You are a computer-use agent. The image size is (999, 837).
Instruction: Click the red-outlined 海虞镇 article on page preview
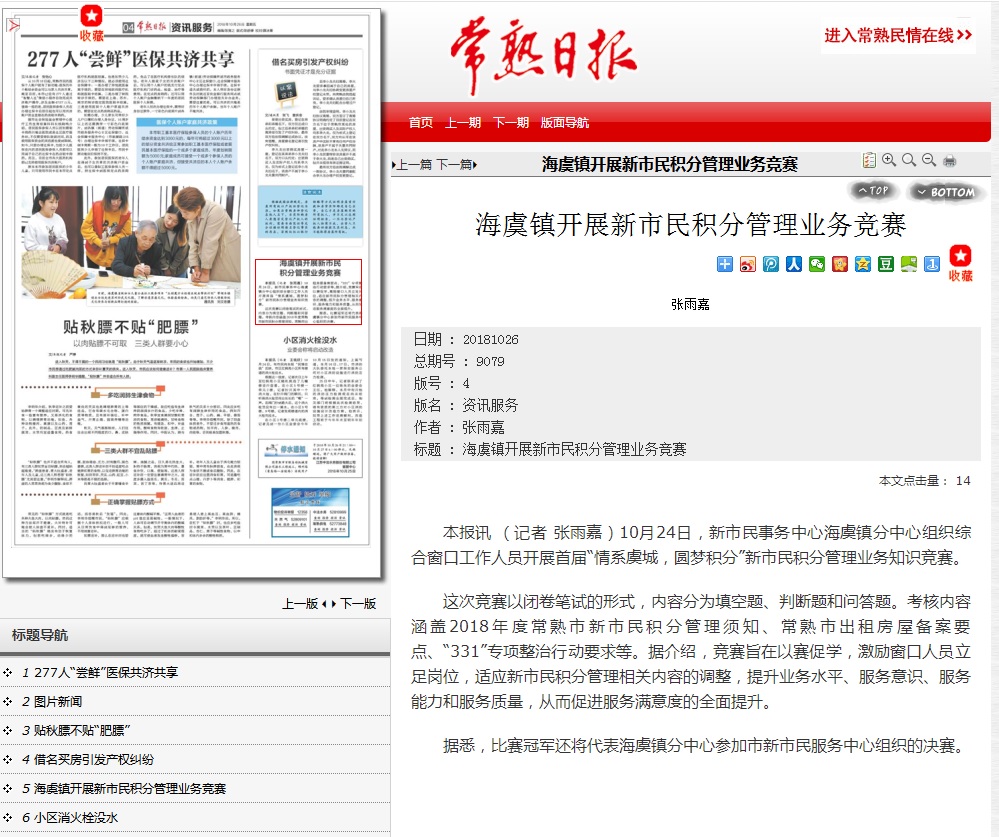308,292
